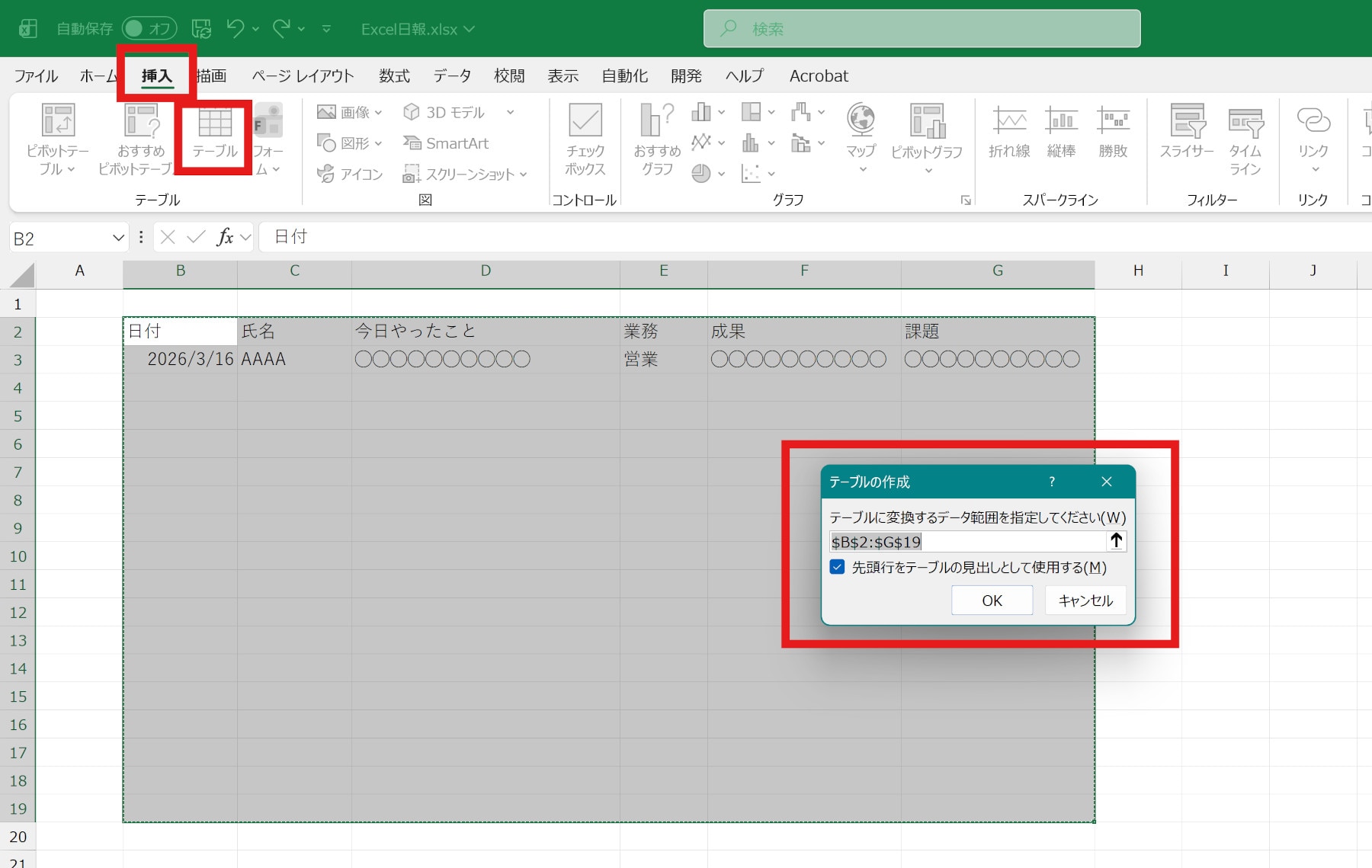Click the Table icon in ribbon
Viewport: 1372px width, 868px height.
[215, 134]
